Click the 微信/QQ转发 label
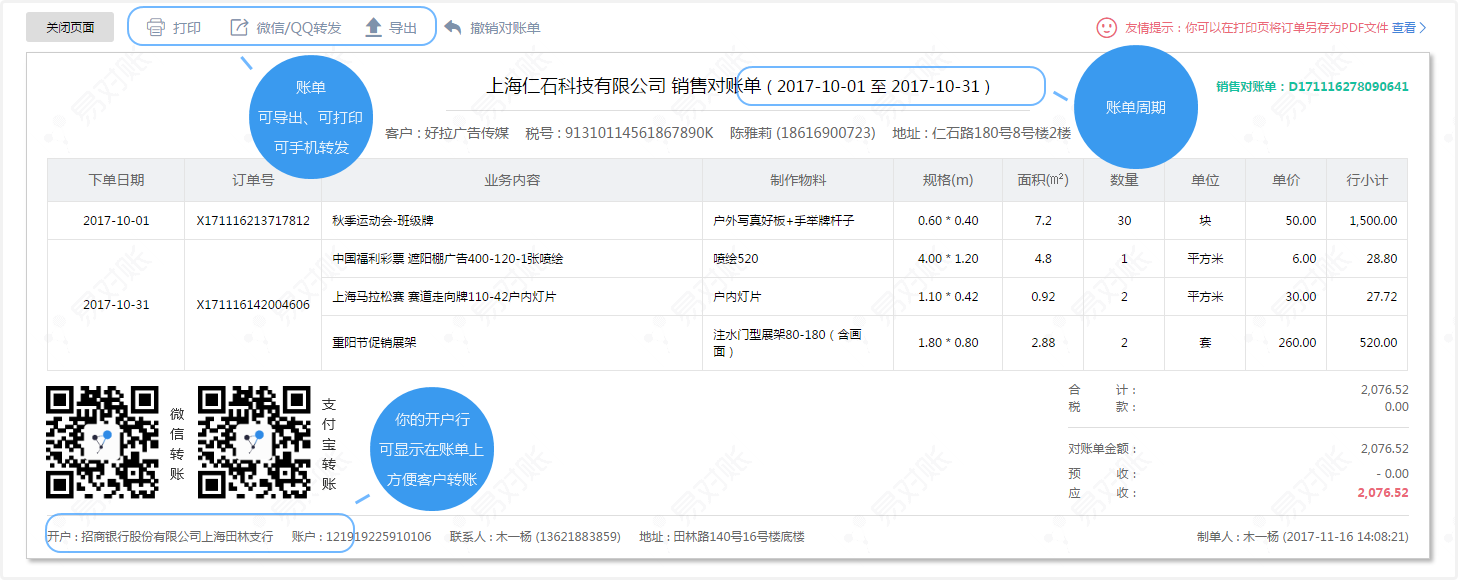Viewport: 1458px width, 580px height. [299, 28]
